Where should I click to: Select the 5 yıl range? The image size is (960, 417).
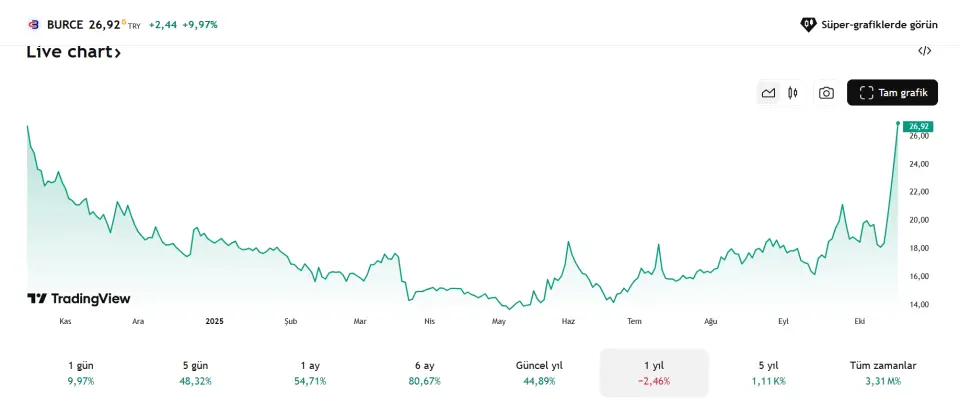coord(768,373)
